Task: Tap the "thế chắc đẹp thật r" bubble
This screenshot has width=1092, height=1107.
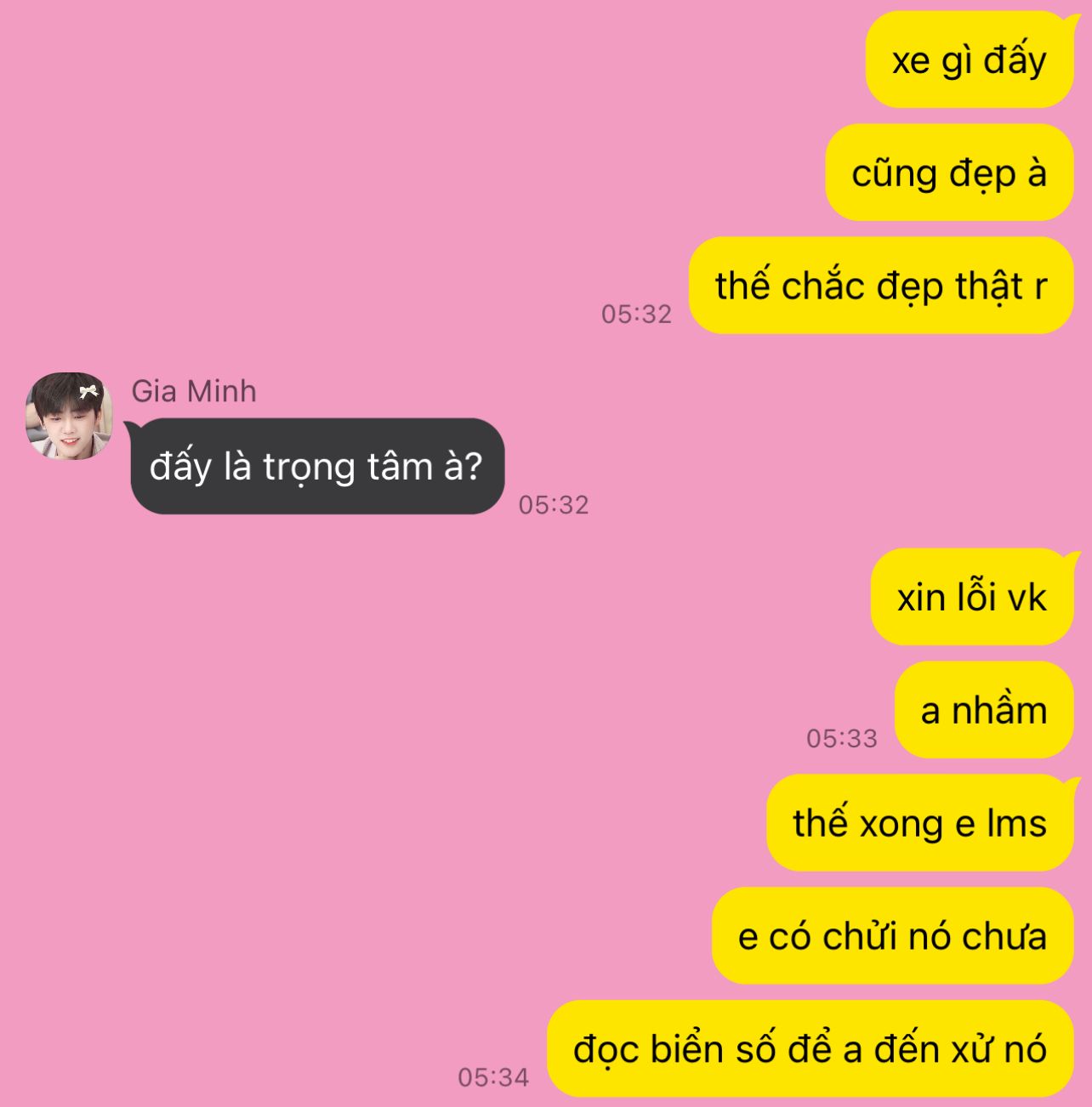Action: coord(881,286)
